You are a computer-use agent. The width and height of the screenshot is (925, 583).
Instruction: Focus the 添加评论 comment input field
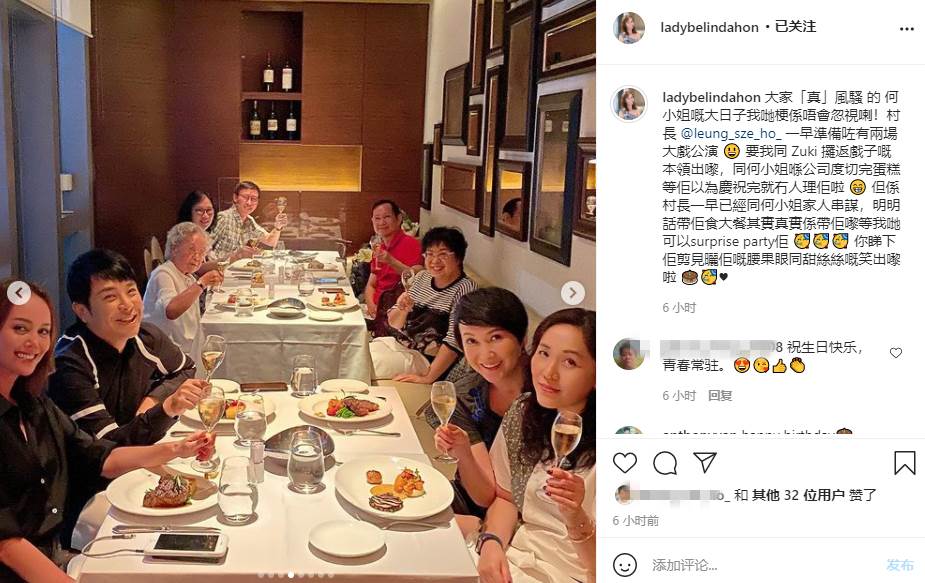(761, 565)
